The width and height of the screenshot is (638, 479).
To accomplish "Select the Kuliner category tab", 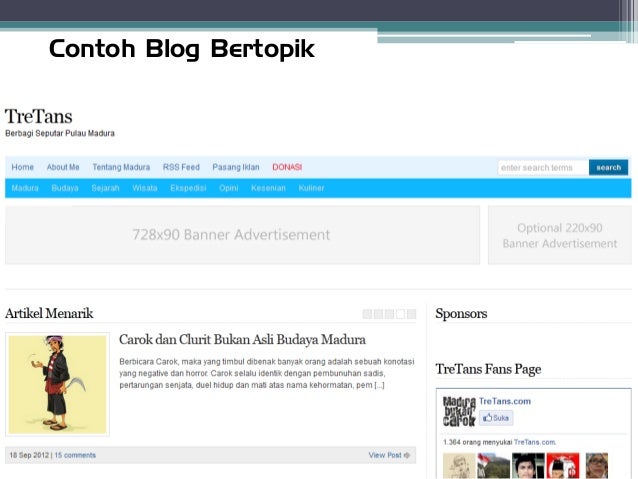I will coord(311,188).
